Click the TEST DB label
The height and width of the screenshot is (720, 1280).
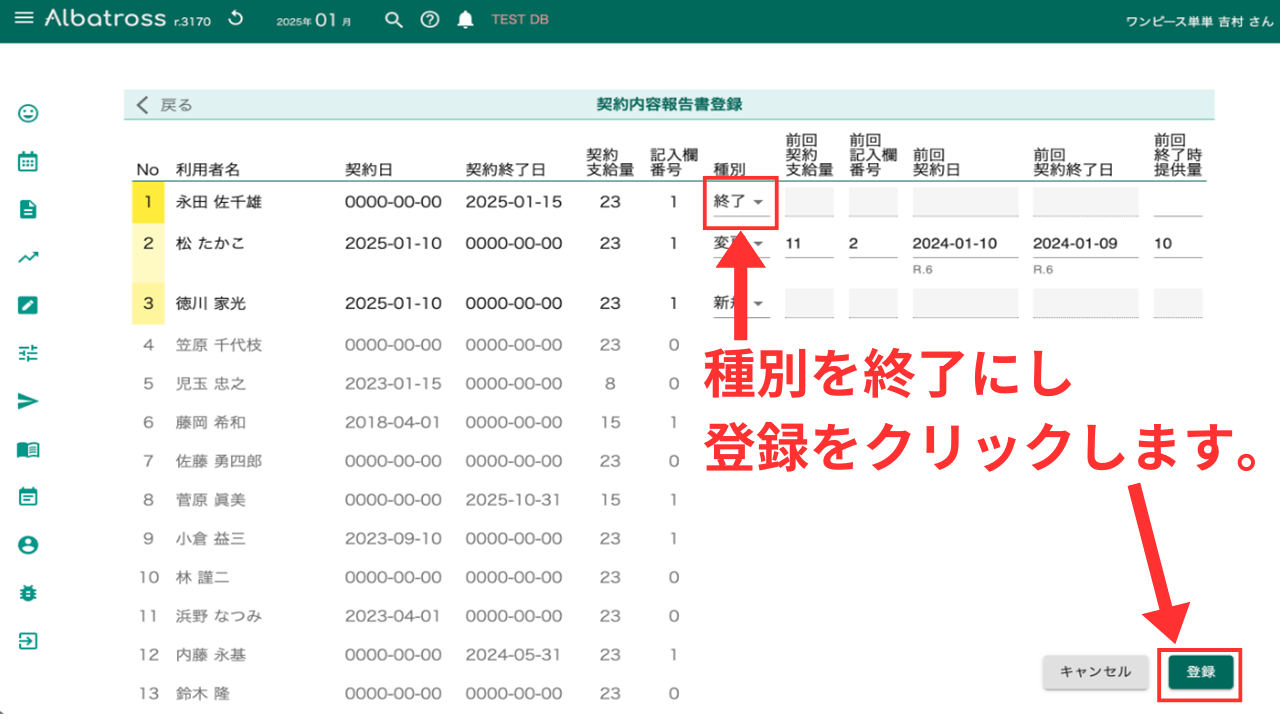pos(520,20)
